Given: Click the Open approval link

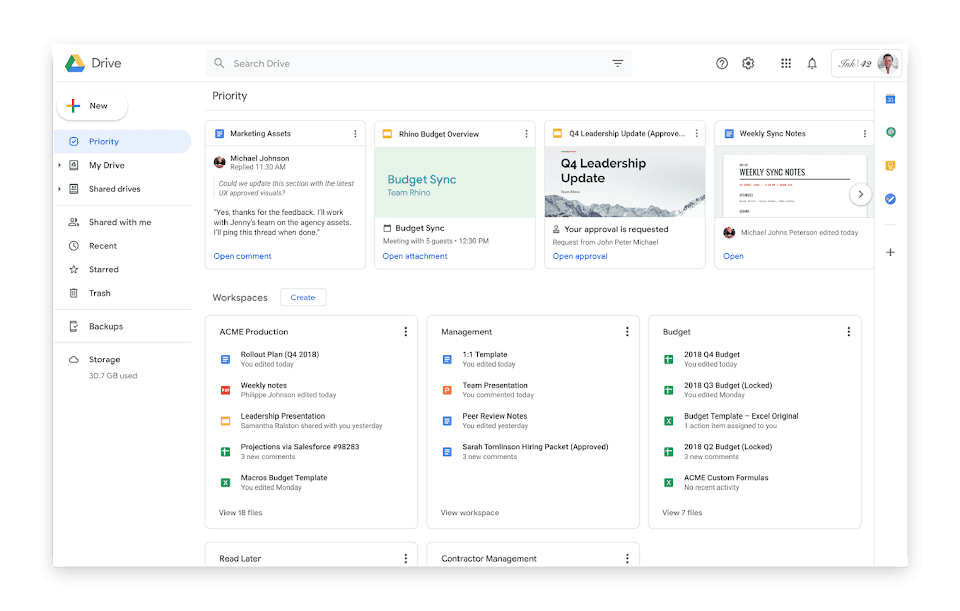Looking at the screenshot, I should (x=580, y=256).
